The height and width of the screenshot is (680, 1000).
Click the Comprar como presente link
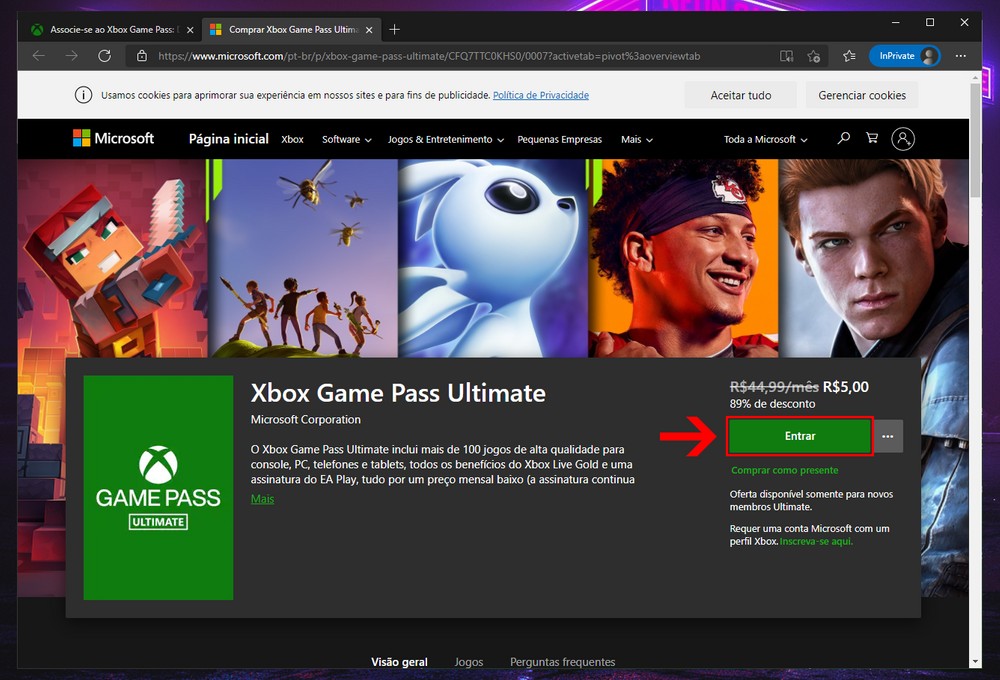[x=784, y=470]
